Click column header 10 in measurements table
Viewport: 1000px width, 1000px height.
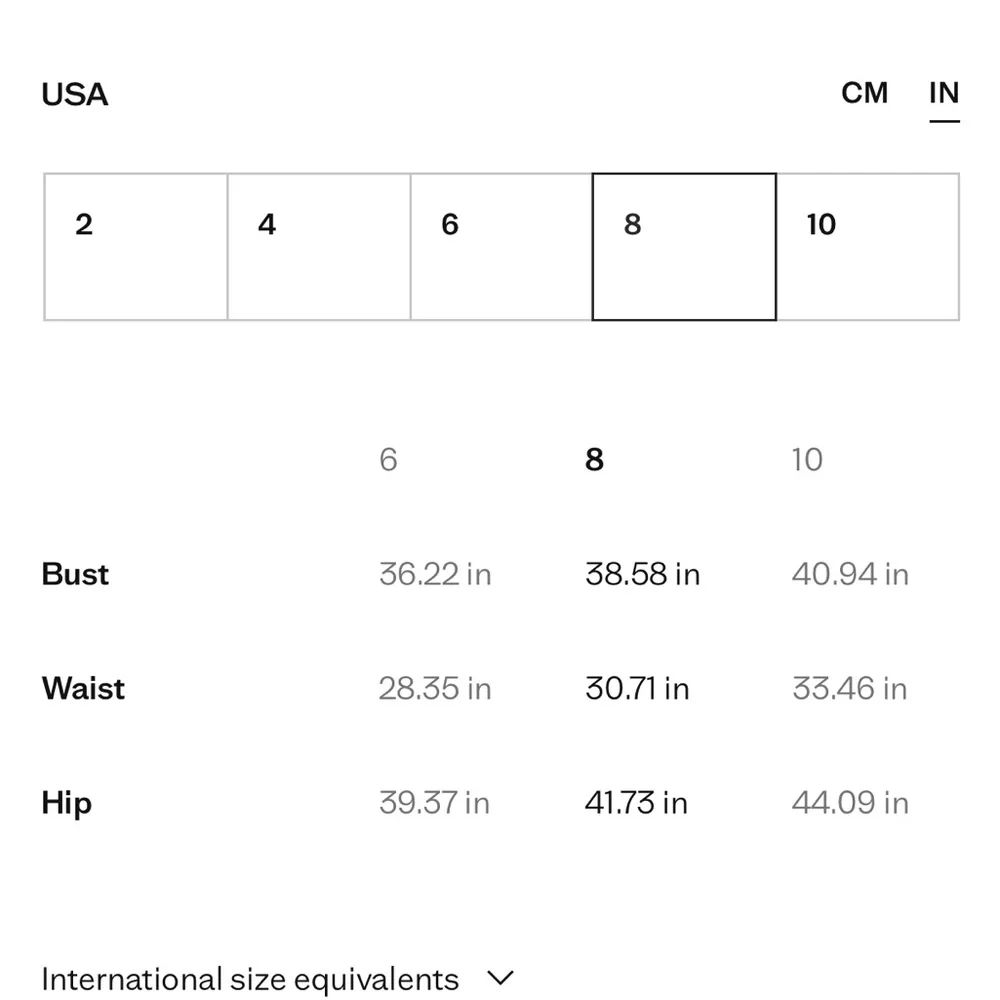point(807,460)
